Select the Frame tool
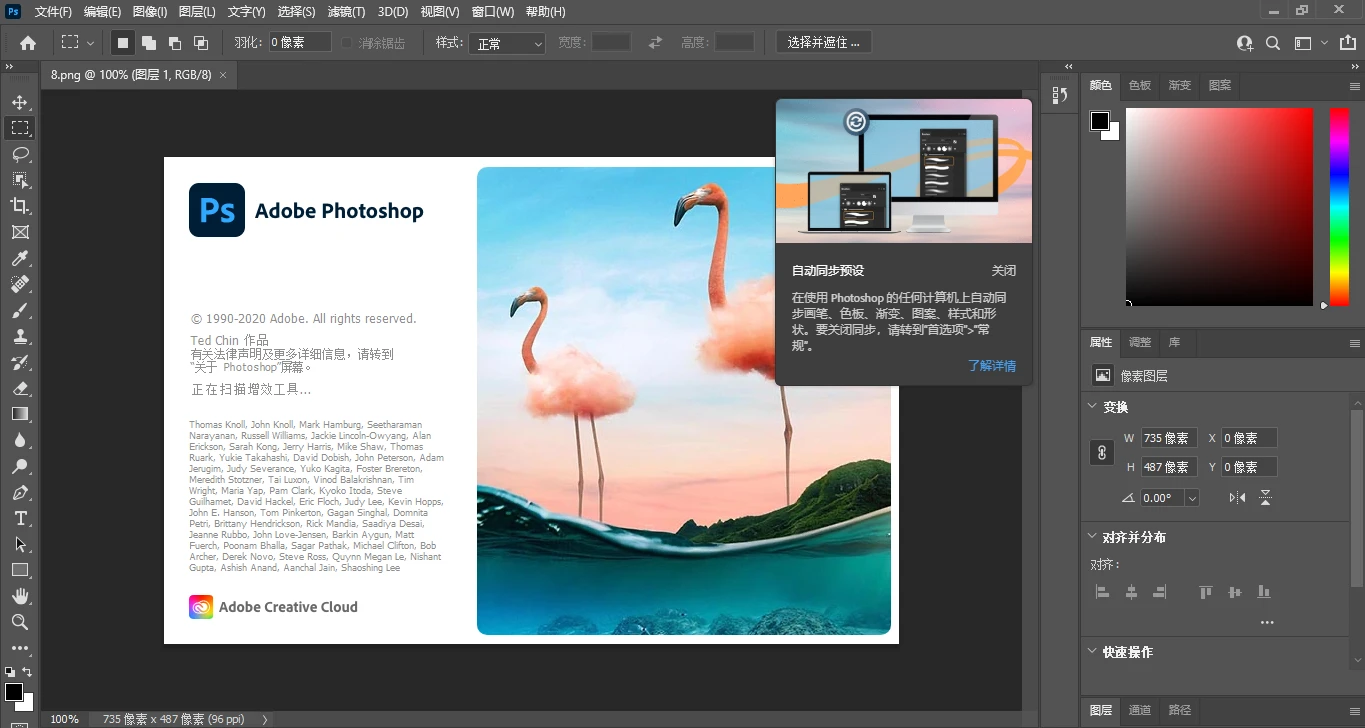This screenshot has height=728, width=1365. point(20,232)
